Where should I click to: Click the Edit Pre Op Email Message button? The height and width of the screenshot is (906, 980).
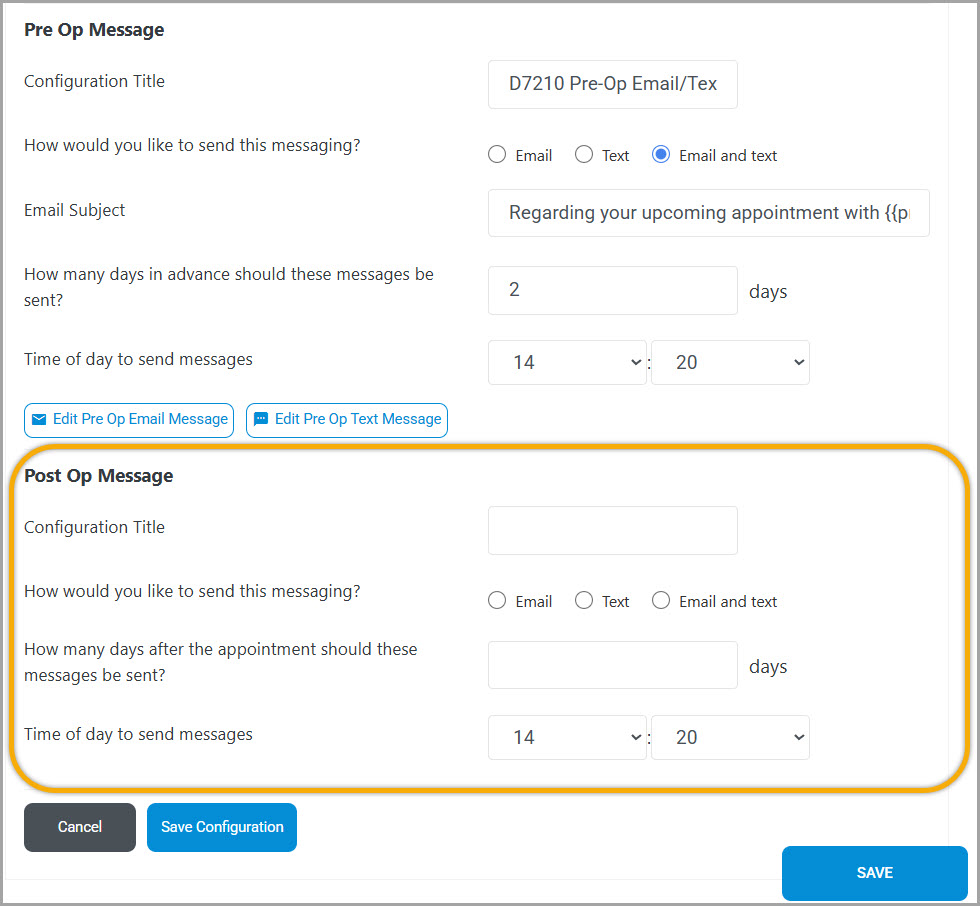click(x=128, y=420)
